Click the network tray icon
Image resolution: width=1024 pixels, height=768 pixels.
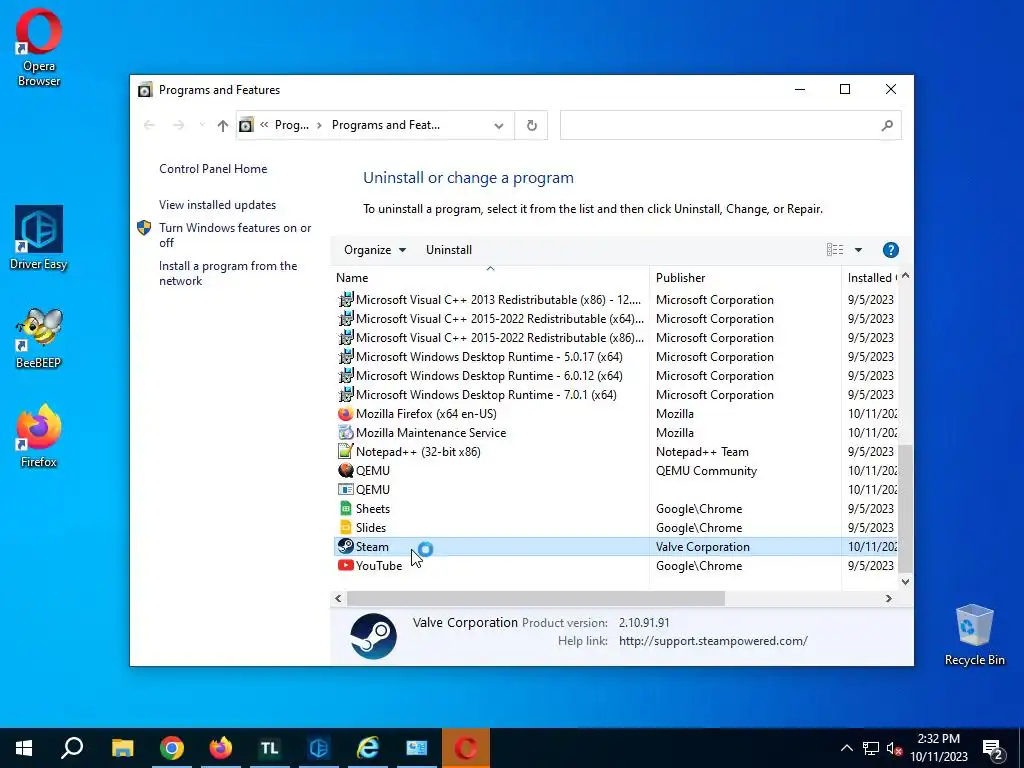click(x=871, y=749)
